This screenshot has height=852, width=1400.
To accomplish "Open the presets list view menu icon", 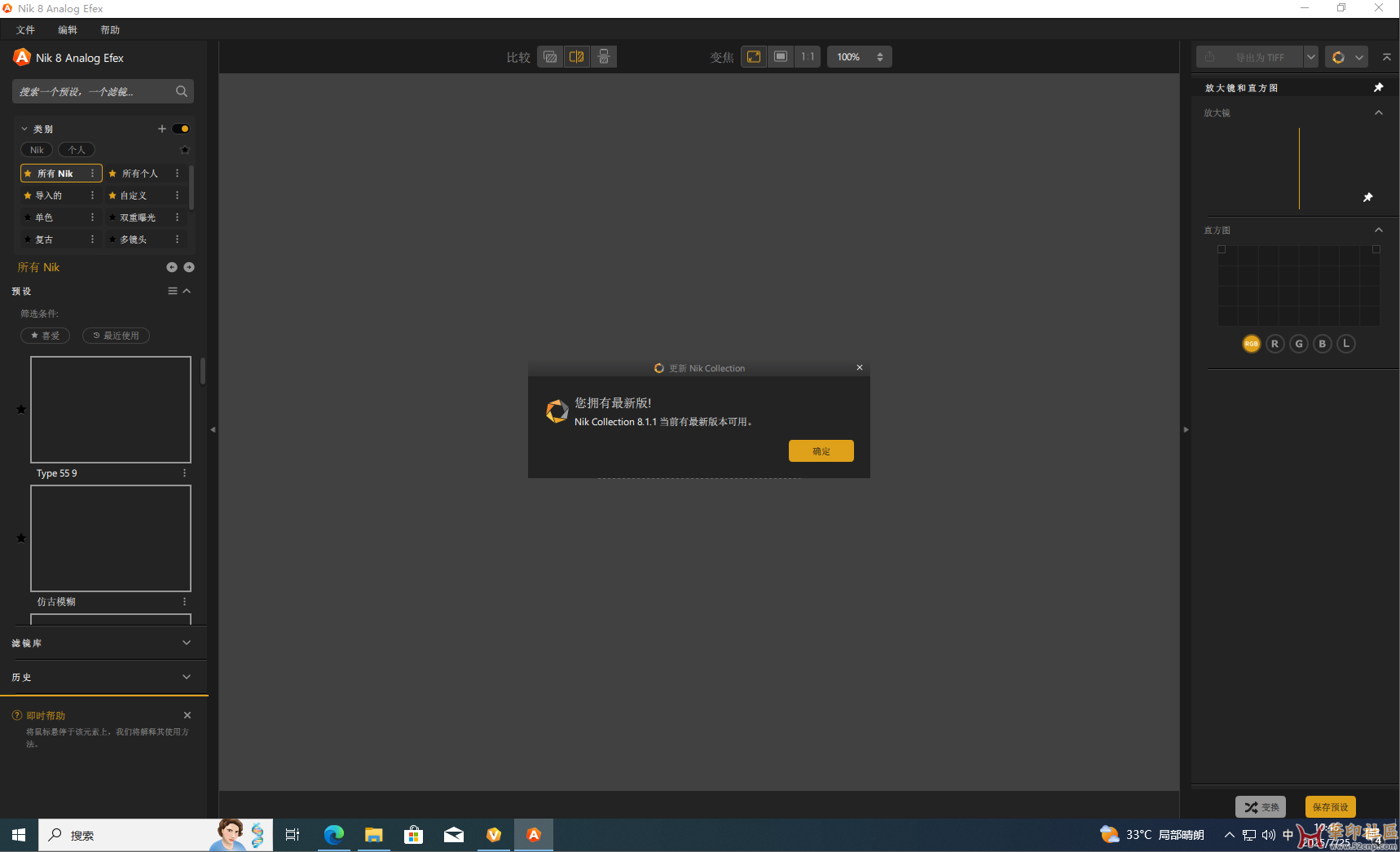I will tap(173, 291).
